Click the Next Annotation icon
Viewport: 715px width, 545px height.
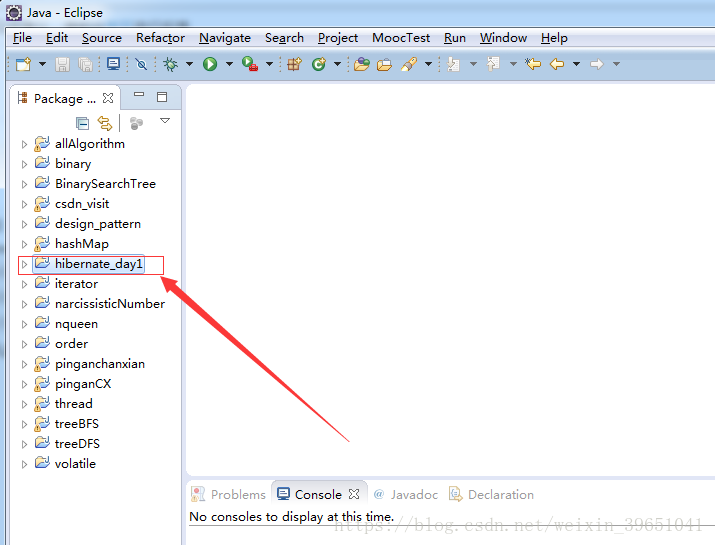tap(453, 64)
